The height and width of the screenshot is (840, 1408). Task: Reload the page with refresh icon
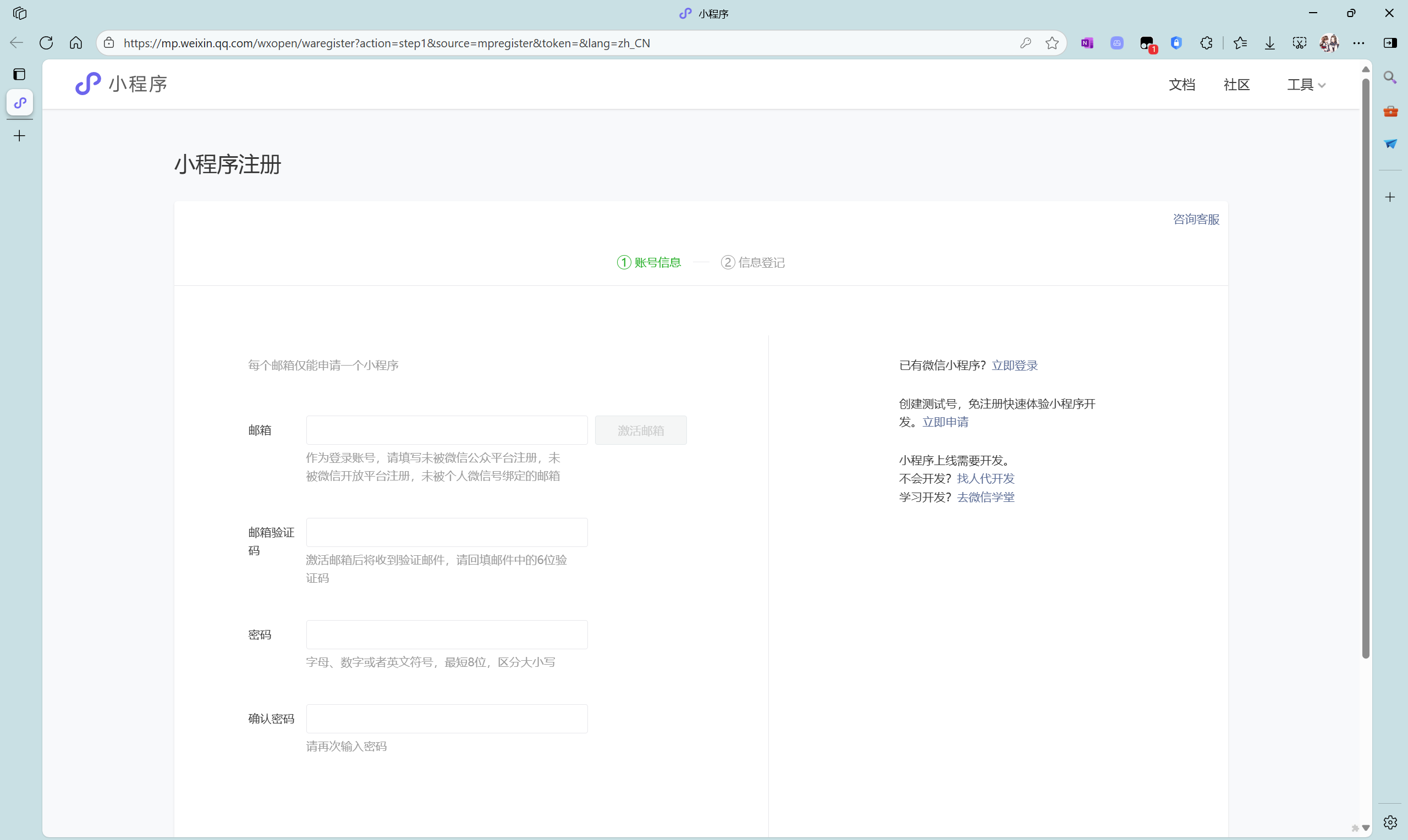(x=46, y=43)
